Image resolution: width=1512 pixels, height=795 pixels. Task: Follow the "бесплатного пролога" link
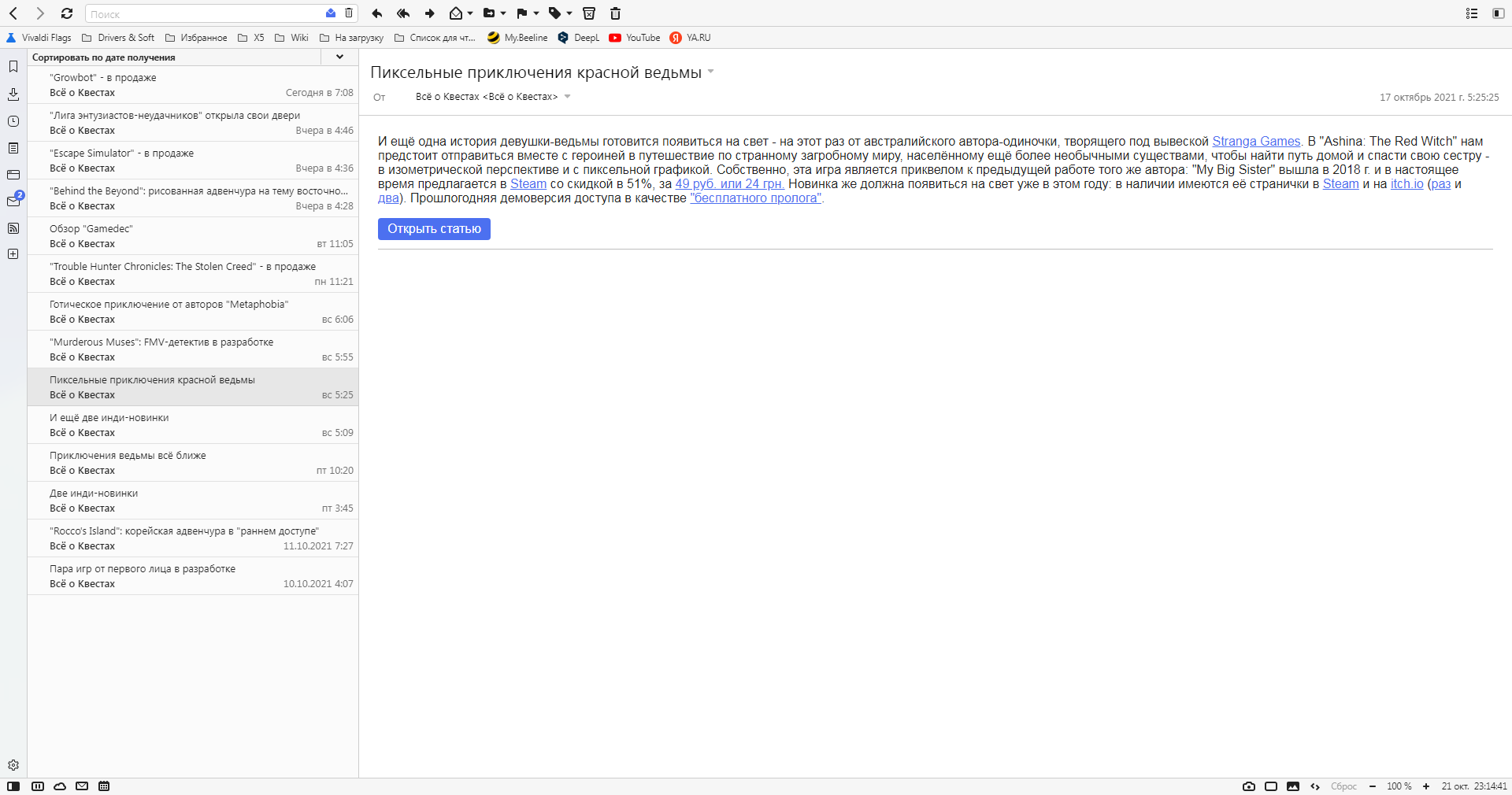click(x=756, y=198)
